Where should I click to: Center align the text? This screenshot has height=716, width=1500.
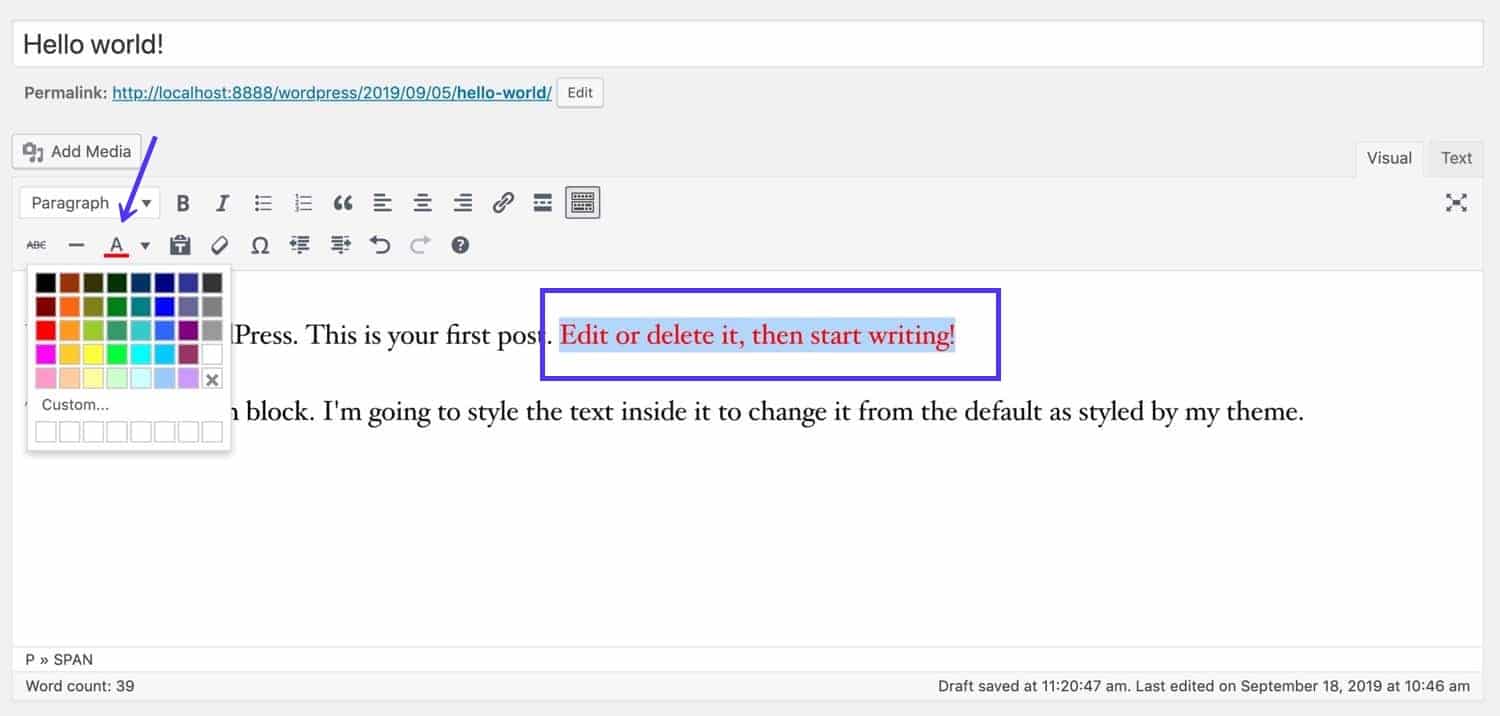[x=422, y=202]
